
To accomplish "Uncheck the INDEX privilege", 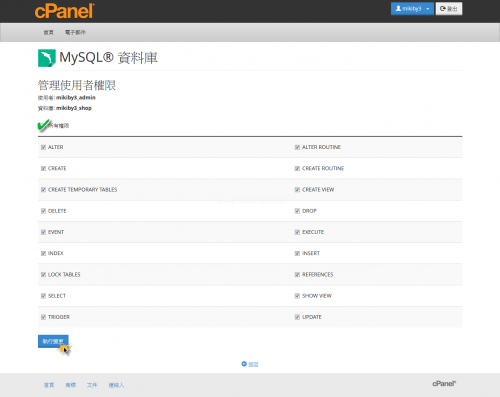I will click(x=43, y=254).
